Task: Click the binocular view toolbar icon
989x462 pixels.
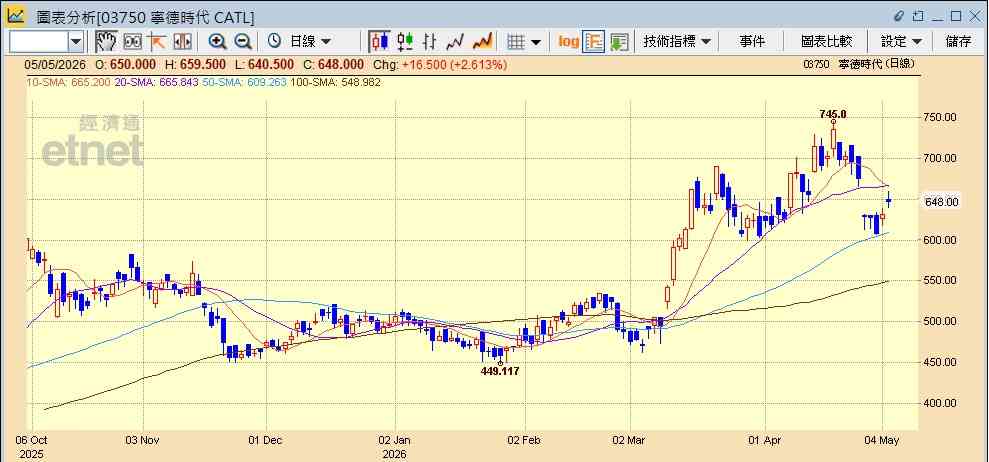Action: point(132,42)
